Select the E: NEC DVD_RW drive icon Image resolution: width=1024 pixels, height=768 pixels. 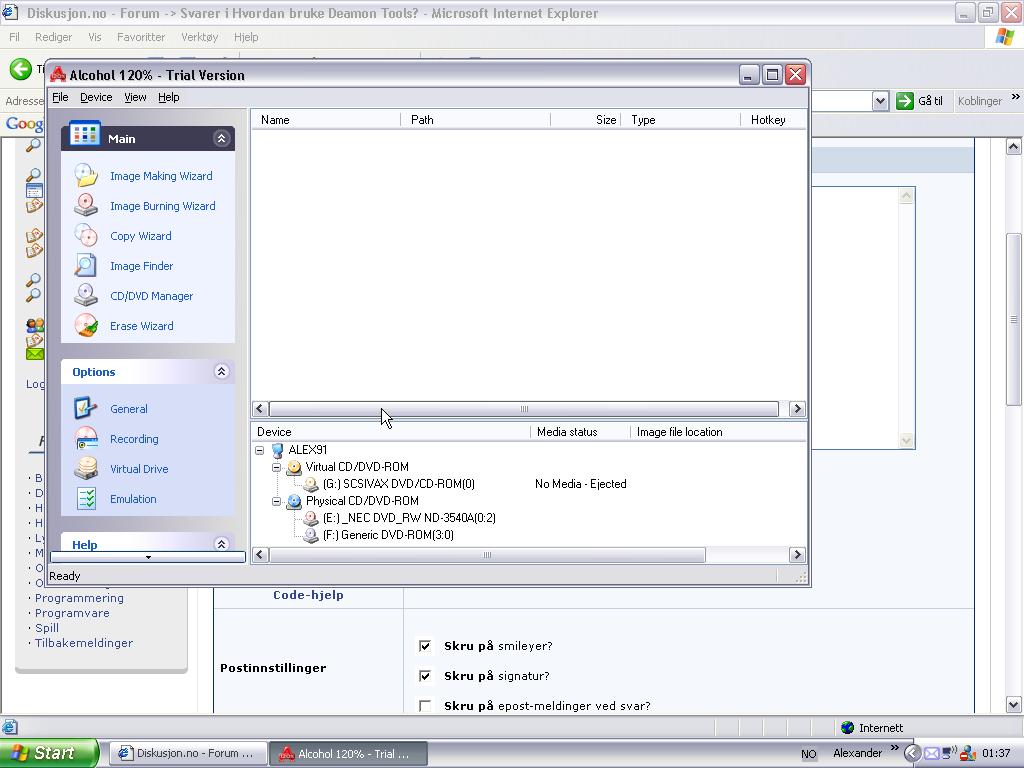coord(312,518)
